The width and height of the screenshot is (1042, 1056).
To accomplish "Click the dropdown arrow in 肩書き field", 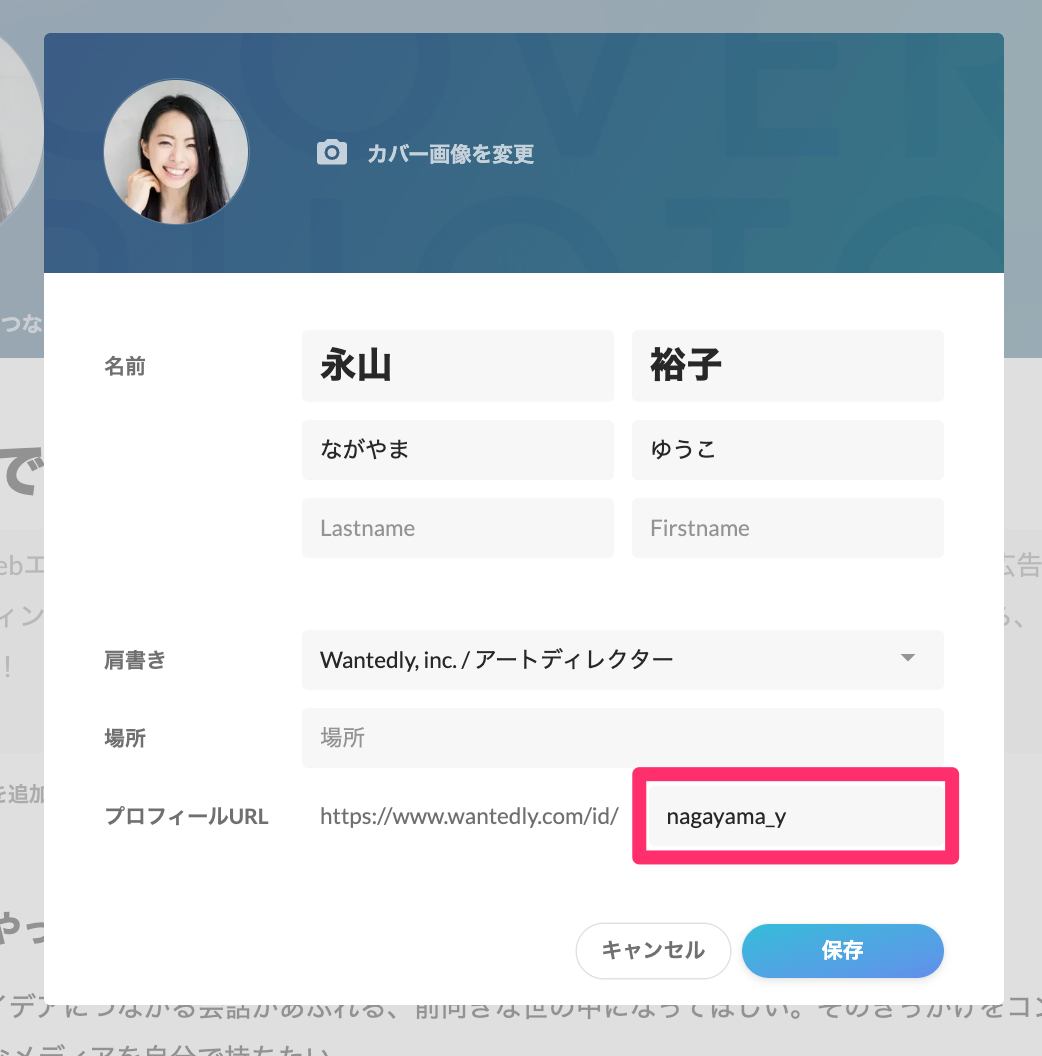I will tap(907, 657).
